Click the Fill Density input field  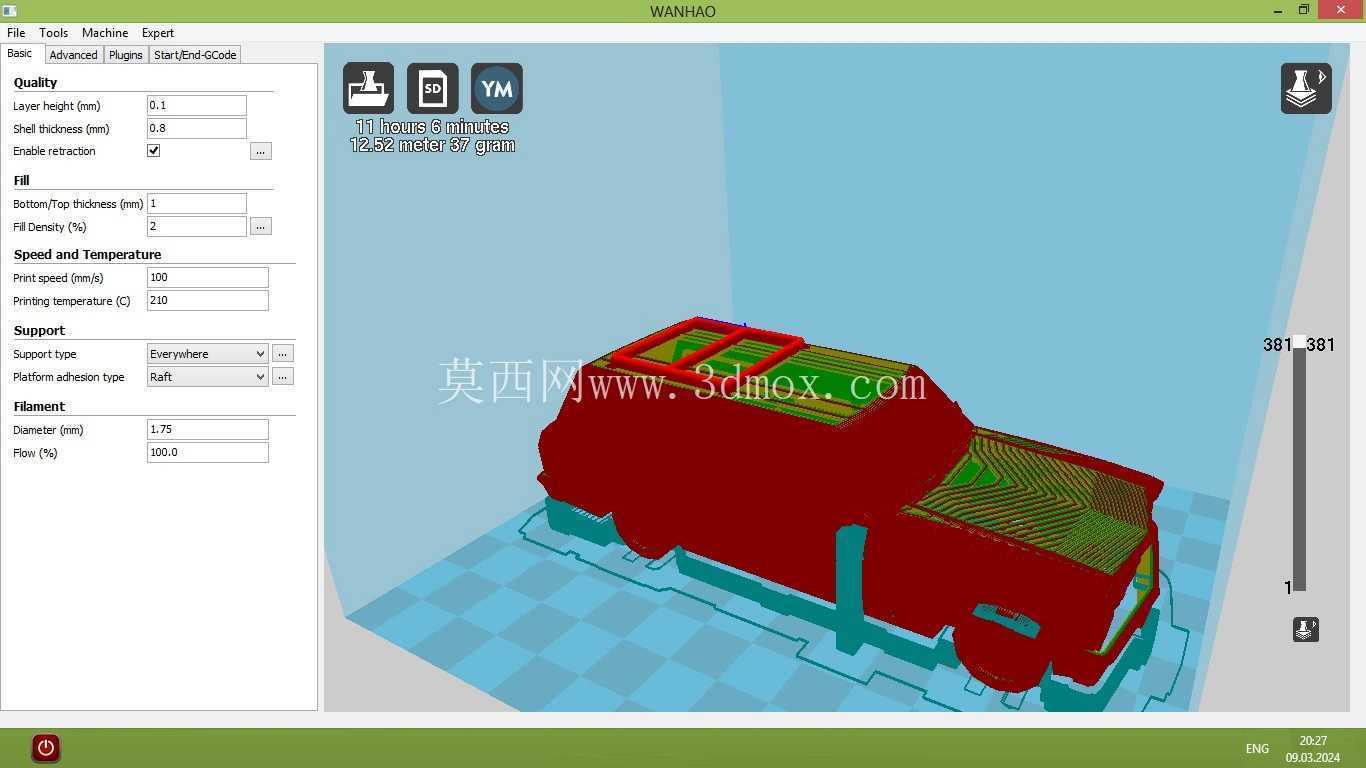point(197,227)
